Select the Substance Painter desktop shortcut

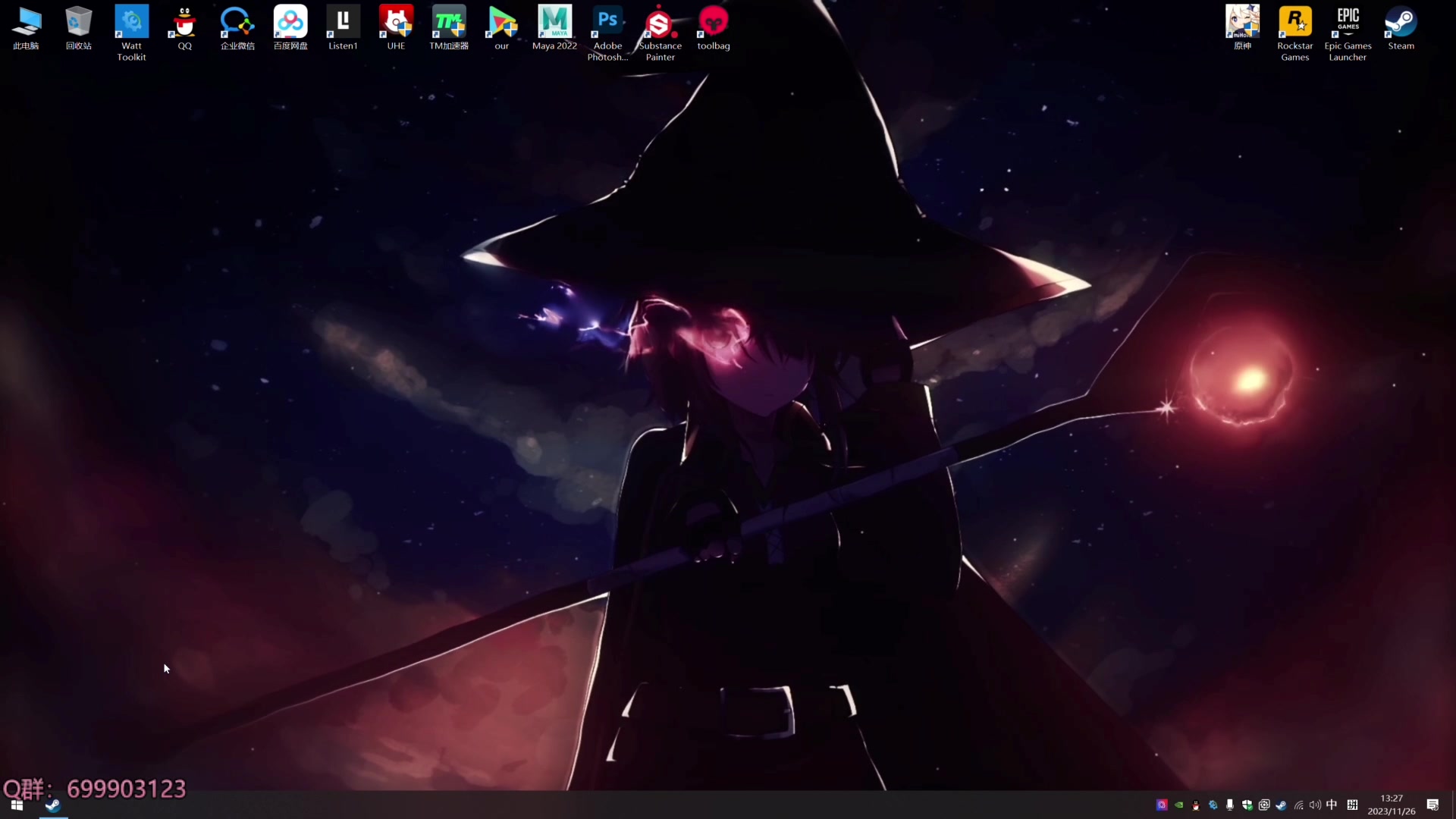pyautogui.click(x=660, y=33)
